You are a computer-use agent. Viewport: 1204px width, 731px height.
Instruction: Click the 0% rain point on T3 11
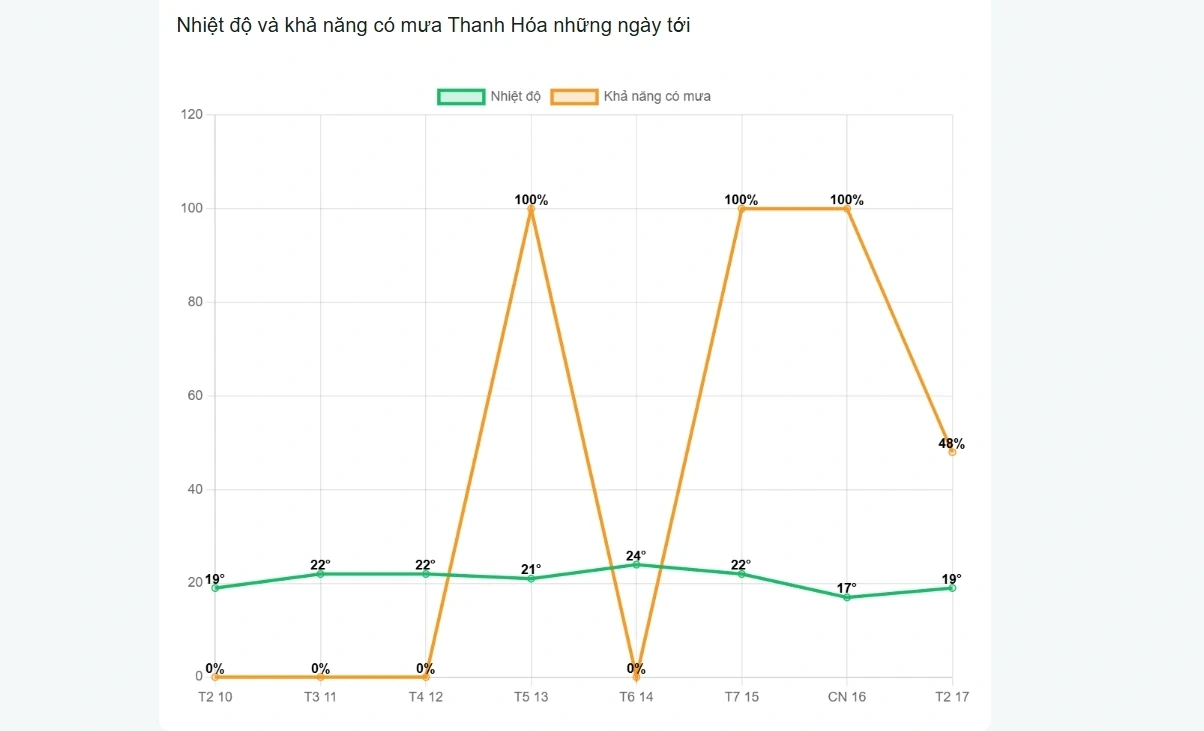point(320,677)
